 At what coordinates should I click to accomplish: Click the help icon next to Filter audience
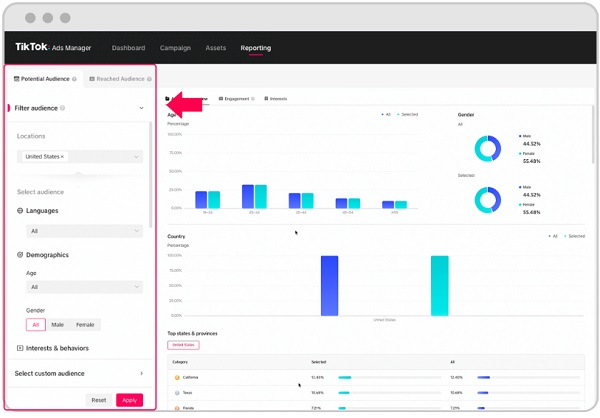coord(63,108)
